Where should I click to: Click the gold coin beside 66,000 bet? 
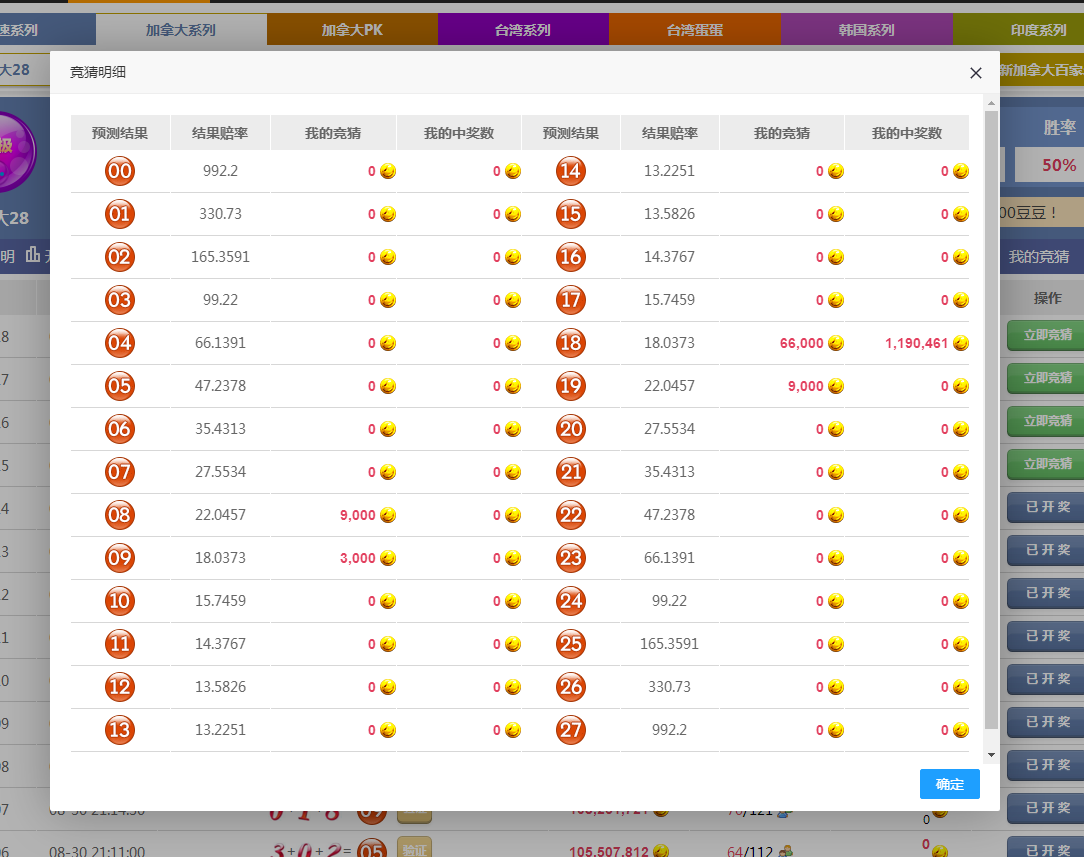click(836, 343)
